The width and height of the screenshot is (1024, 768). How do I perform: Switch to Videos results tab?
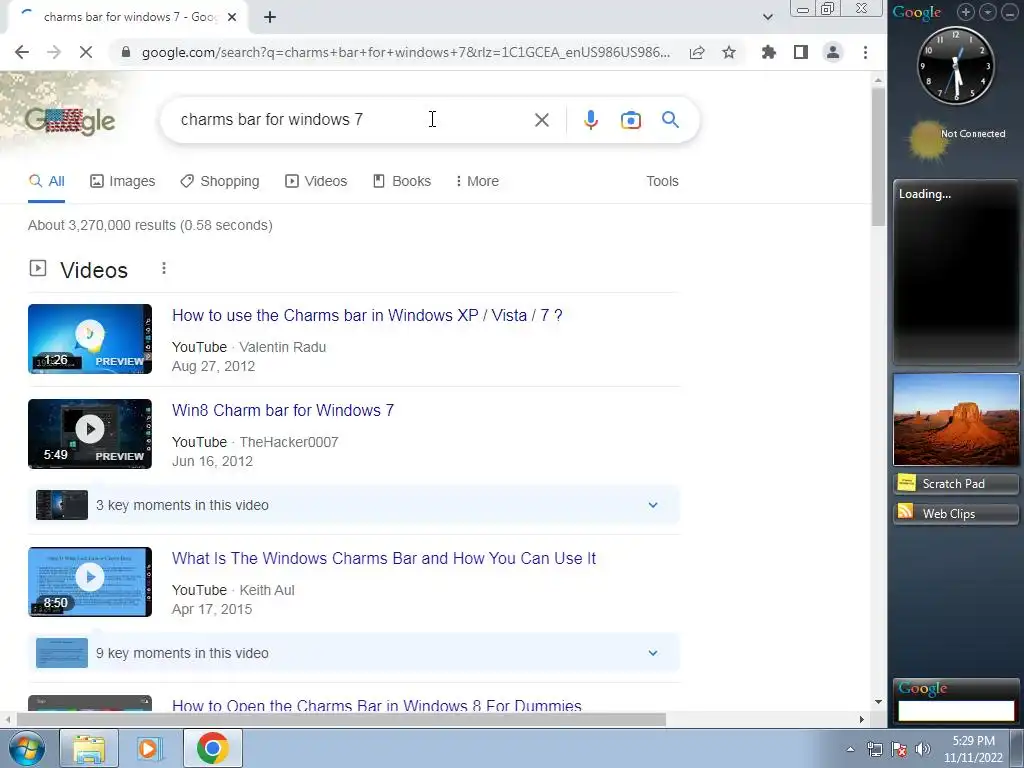pyautogui.click(x=316, y=181)
